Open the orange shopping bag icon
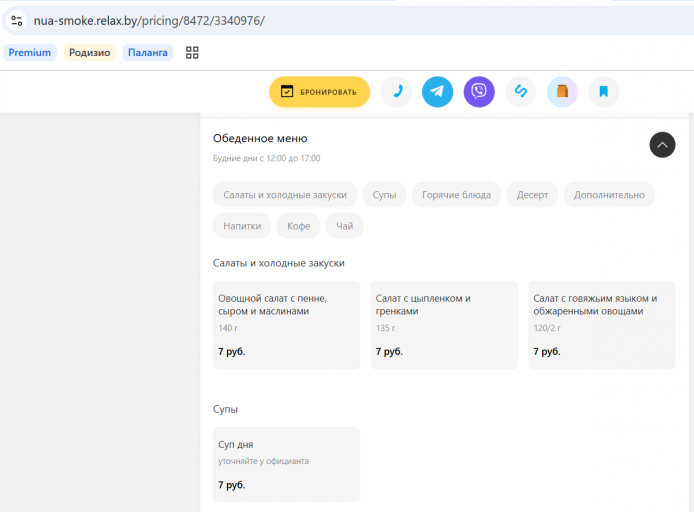Image resolution: width=694 pixels, height=512 pixels. click(x=562, y=92)
